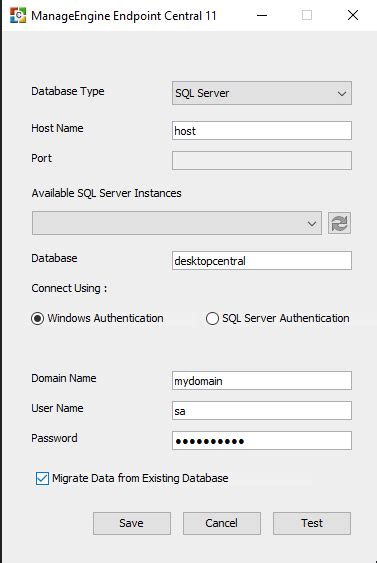Image resolution: width=377 pixels, height=563 pixels.
Task: Choose SQL Server Authentication option
Action: (212, 318)
